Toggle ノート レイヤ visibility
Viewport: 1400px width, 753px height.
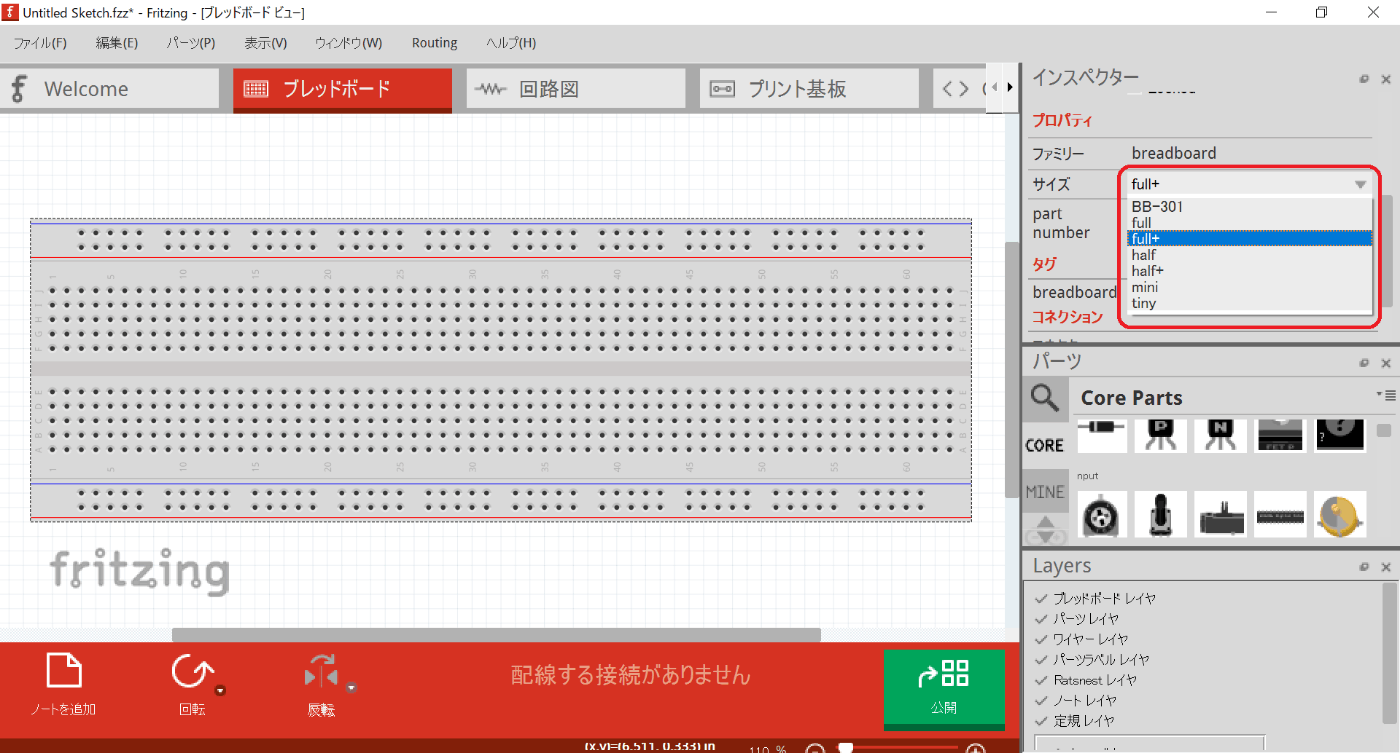(x=1041, y=700)
